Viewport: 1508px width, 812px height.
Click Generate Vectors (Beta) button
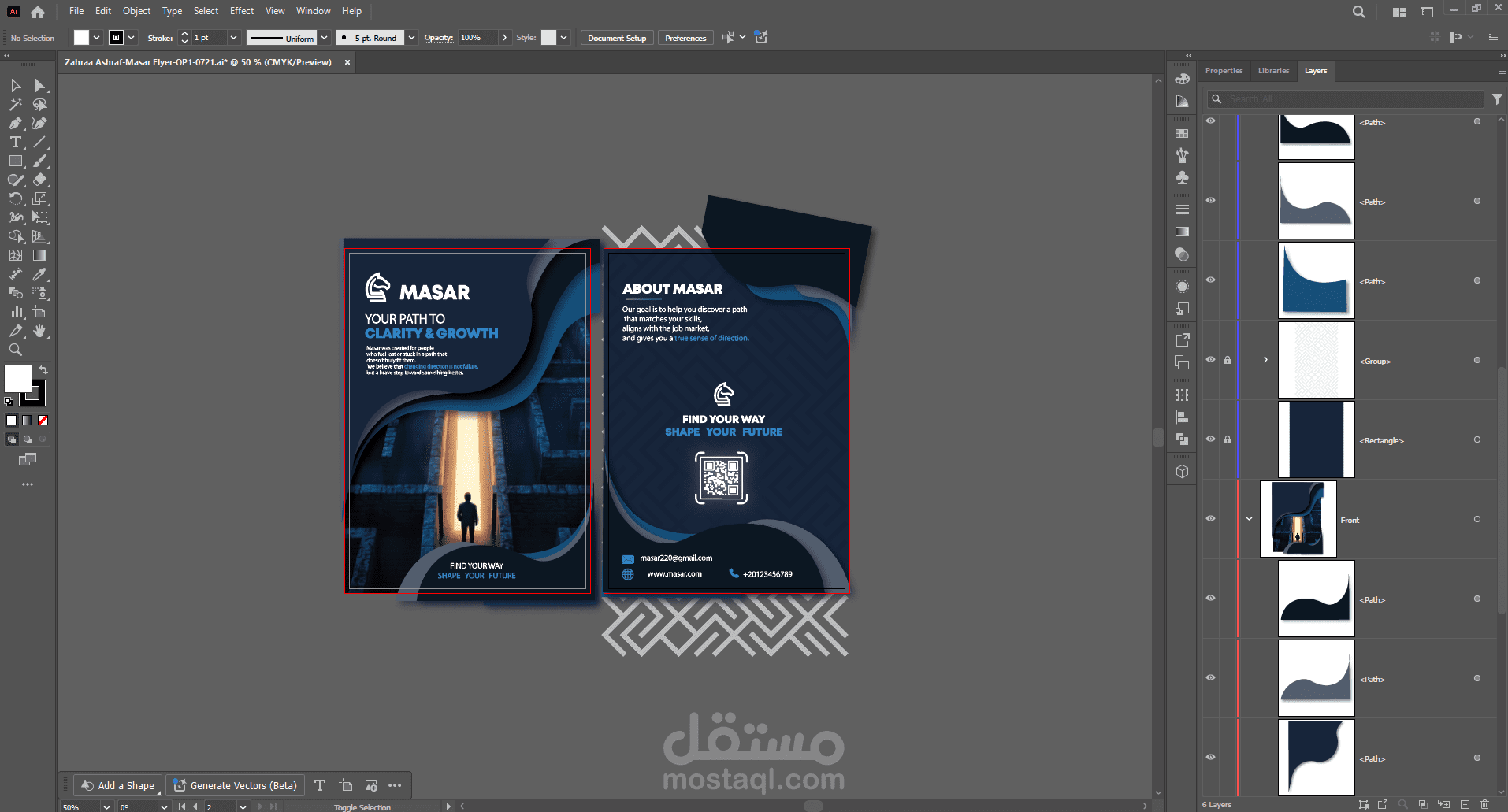pos(235,785)
